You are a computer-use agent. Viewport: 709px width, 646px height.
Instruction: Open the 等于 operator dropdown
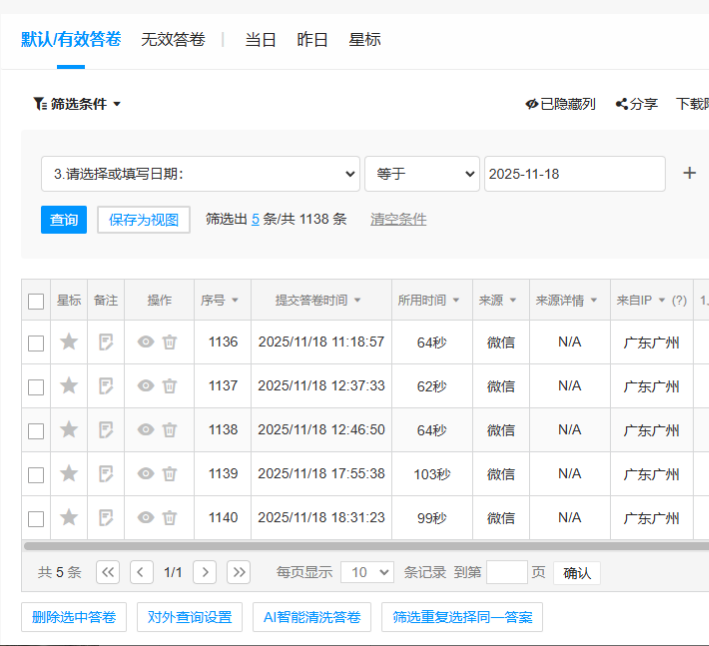pyautogui.click(x=421, y=174)
